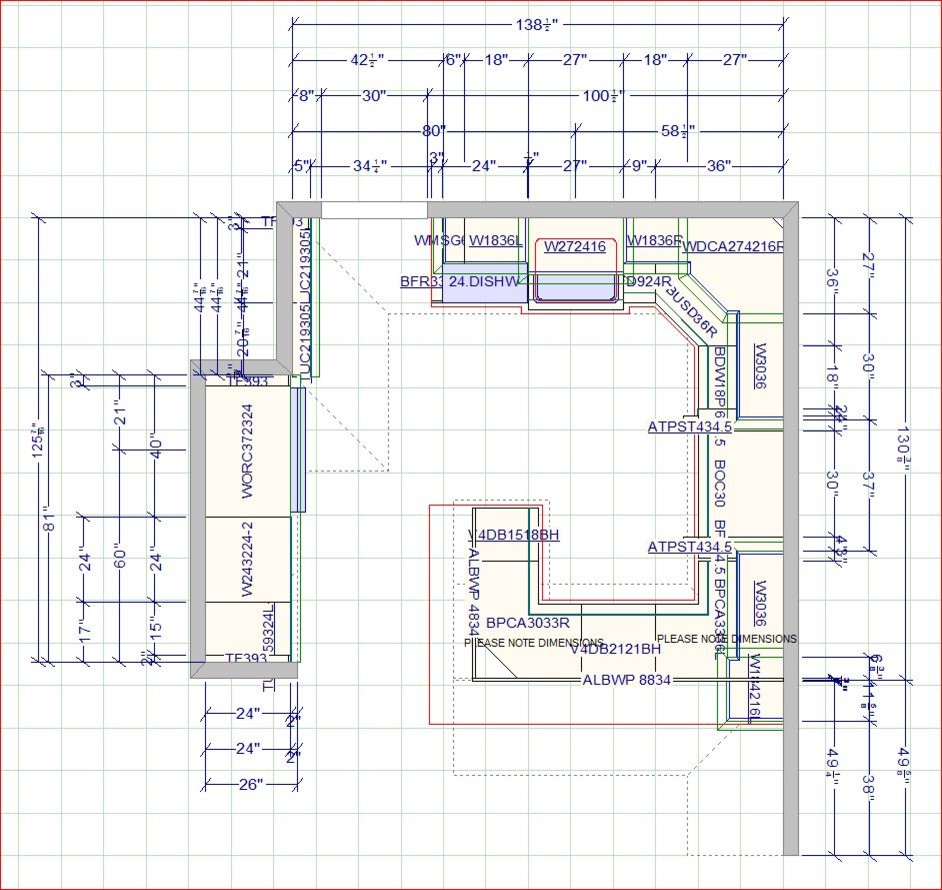Click the W1836R wall cabinet label

point(654,240)
